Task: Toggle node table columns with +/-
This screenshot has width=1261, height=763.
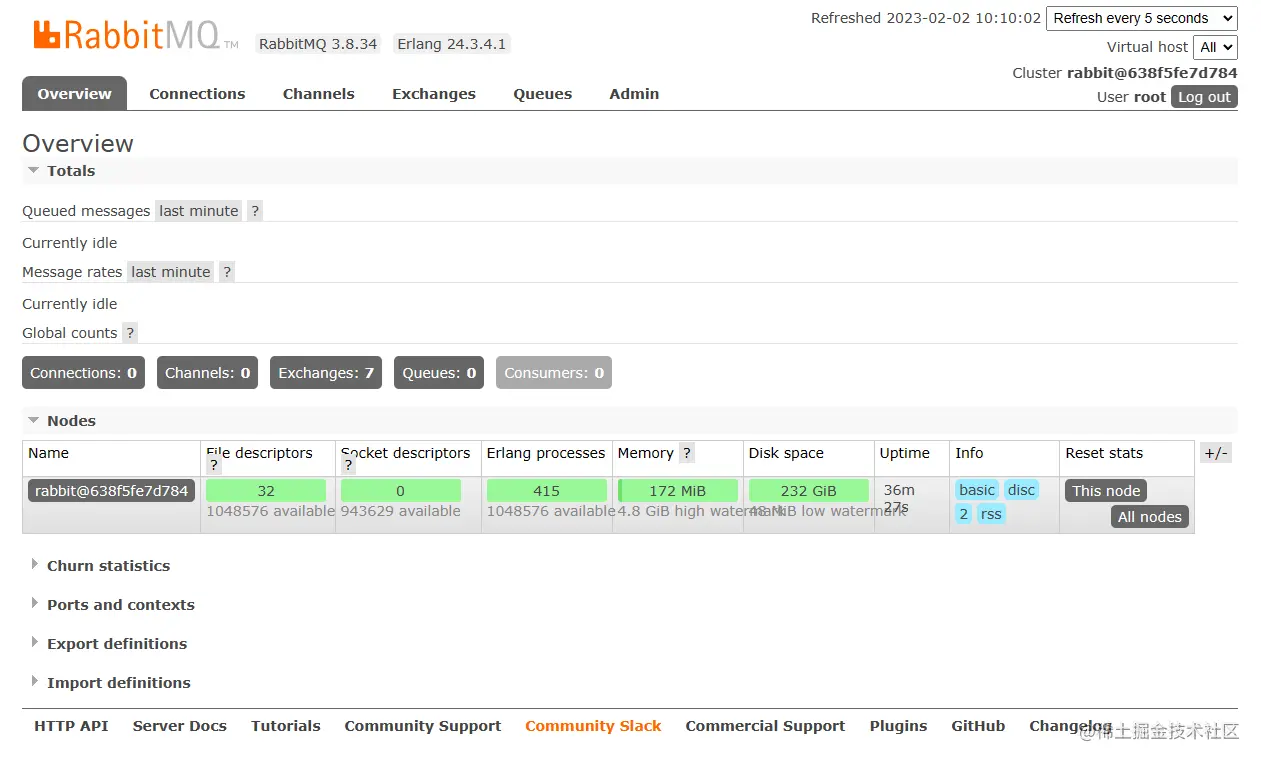Action: coord(1215,453)
